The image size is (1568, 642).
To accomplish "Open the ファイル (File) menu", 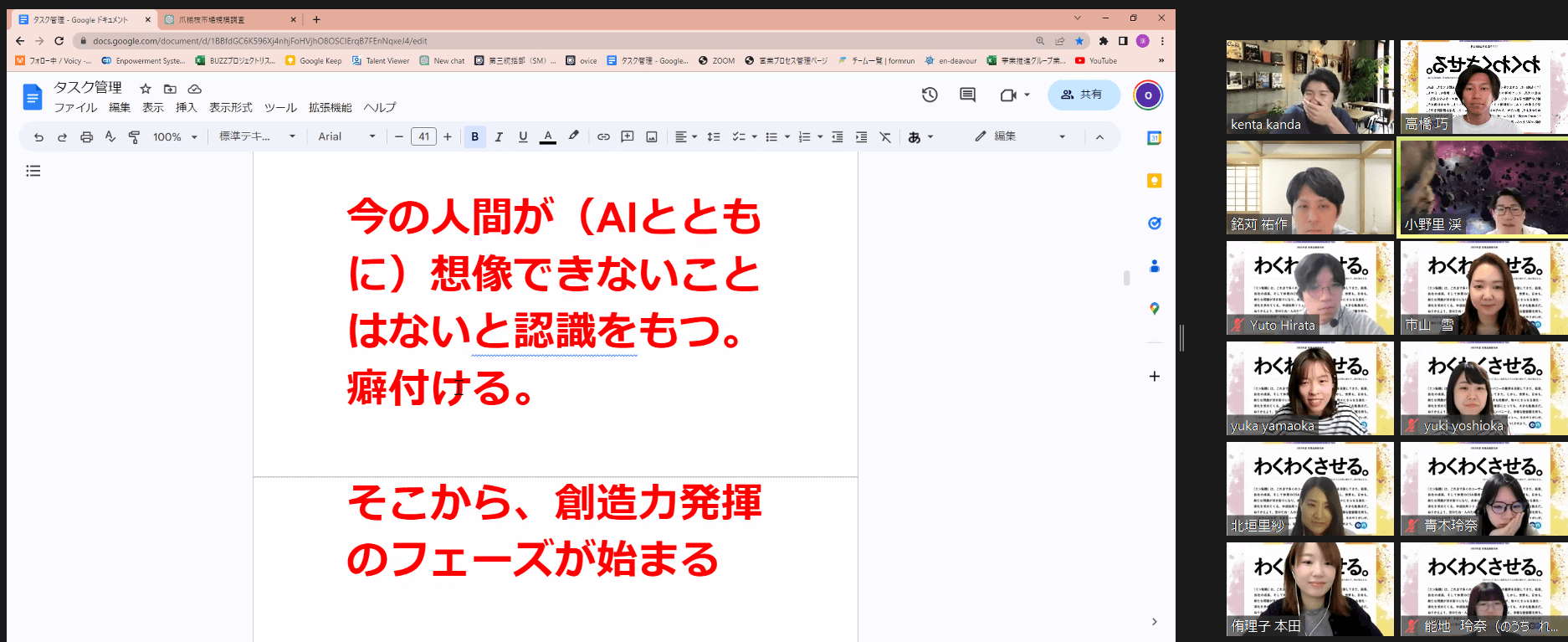I will click(75, 108).
